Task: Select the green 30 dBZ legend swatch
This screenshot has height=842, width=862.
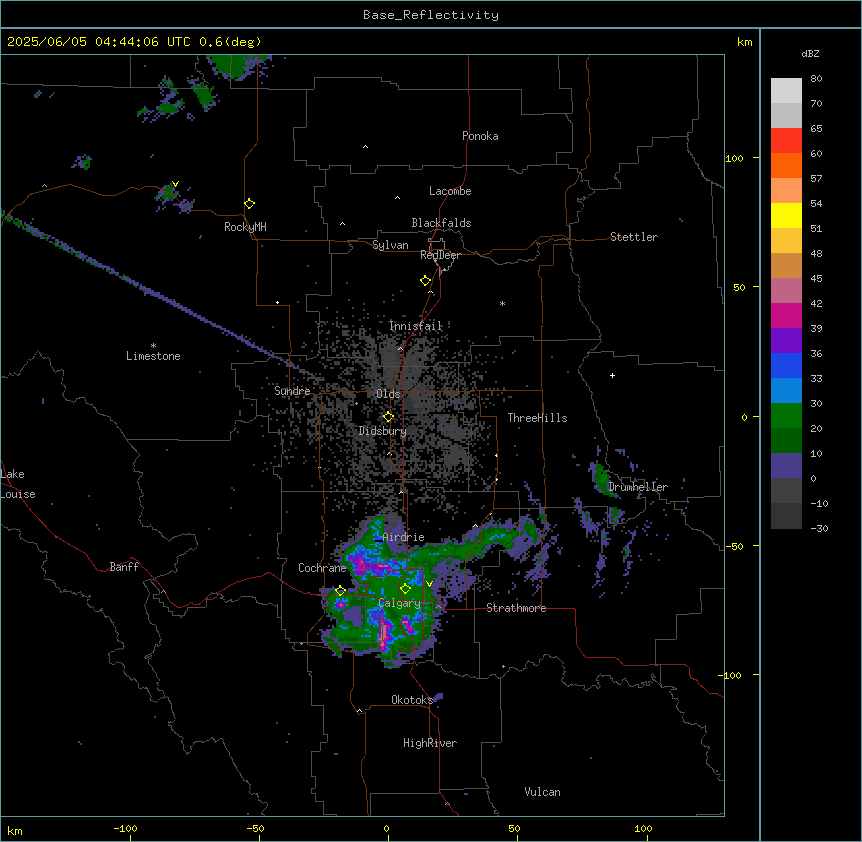Action: (x=786, y=416)
